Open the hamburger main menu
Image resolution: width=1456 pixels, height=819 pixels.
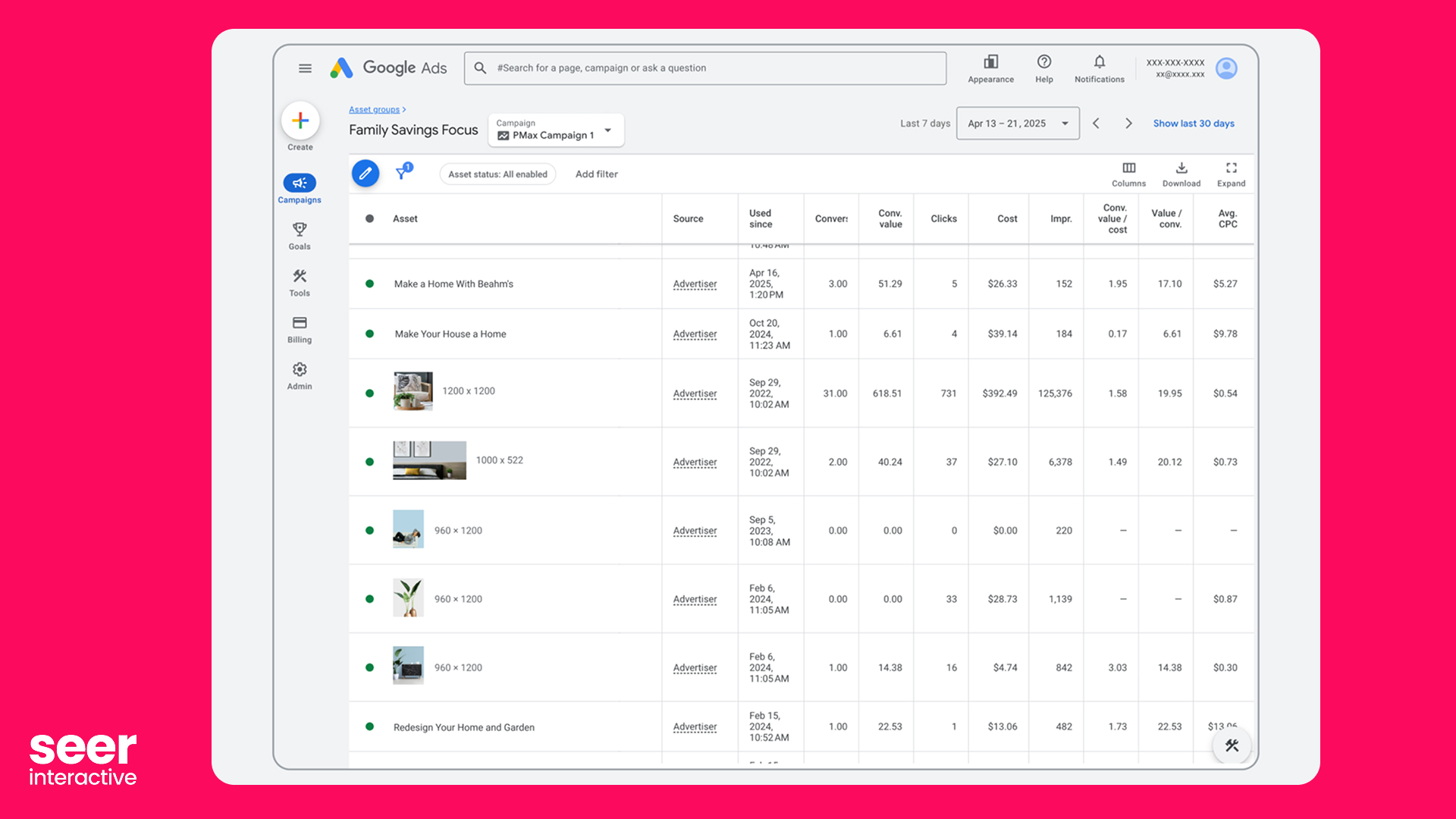[305, 68]
